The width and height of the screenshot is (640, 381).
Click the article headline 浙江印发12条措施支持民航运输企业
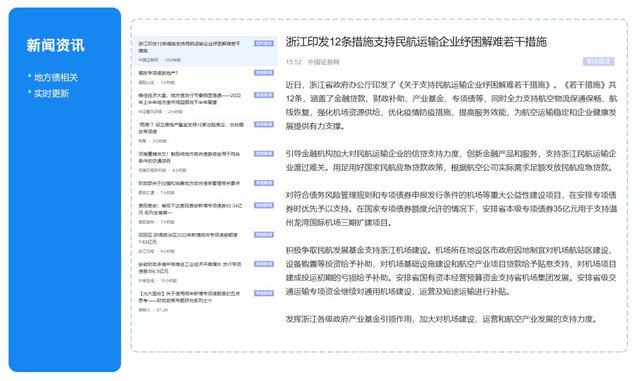[416, 42]
